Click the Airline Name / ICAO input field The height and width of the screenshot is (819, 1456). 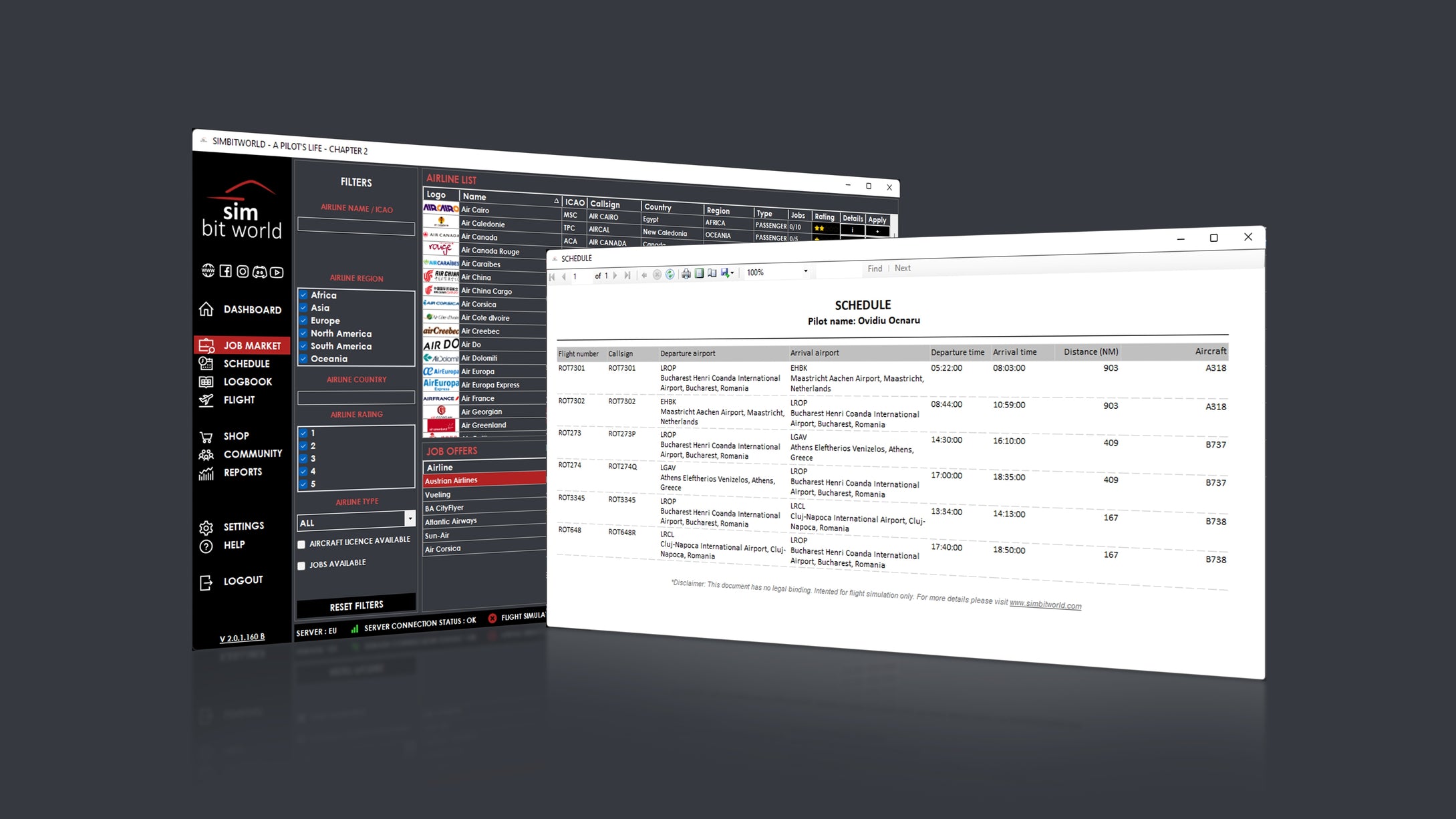(x=355, y=227)
